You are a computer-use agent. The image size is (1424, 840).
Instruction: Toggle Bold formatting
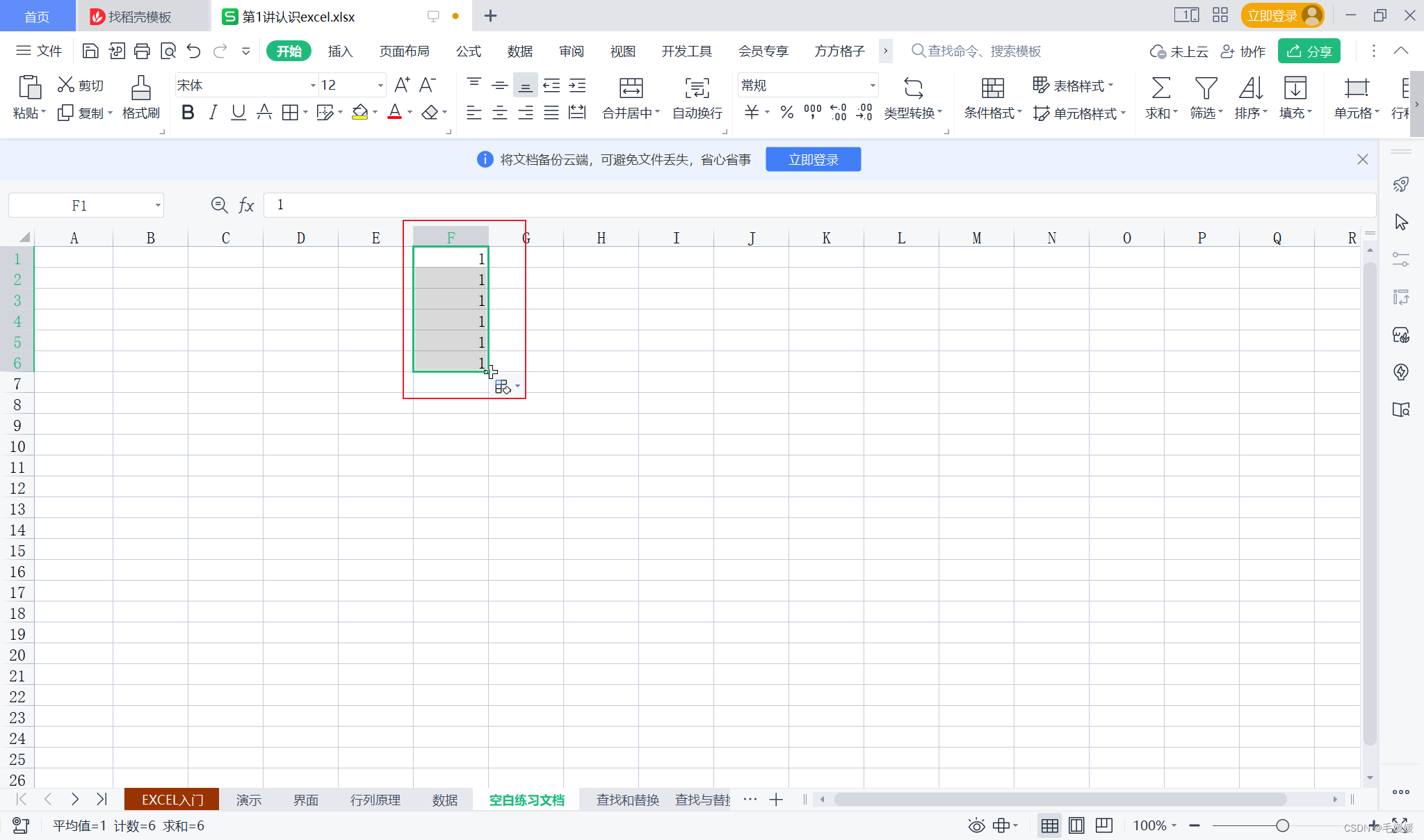187,112
